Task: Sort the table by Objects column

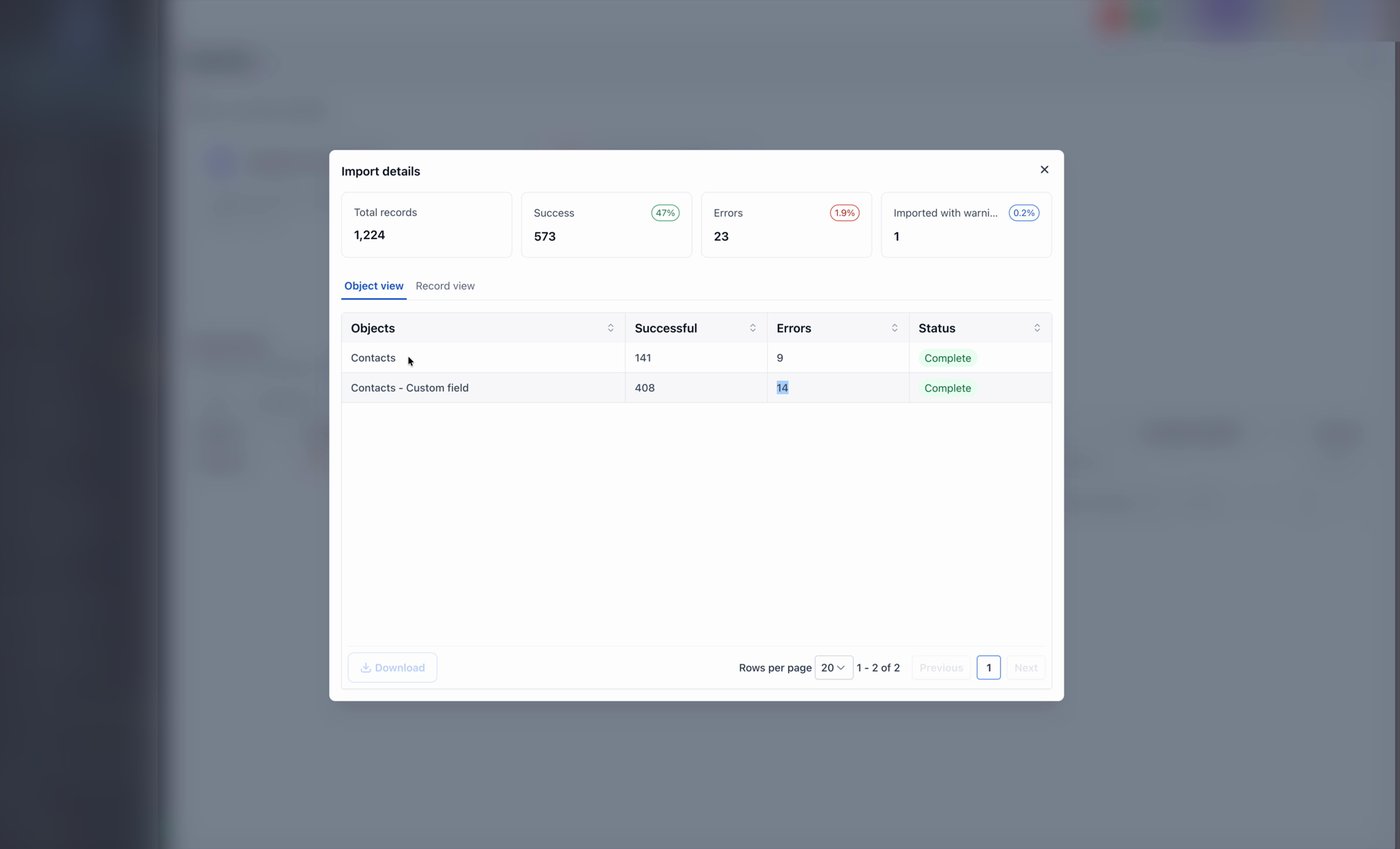Action: tap(610, 327)
